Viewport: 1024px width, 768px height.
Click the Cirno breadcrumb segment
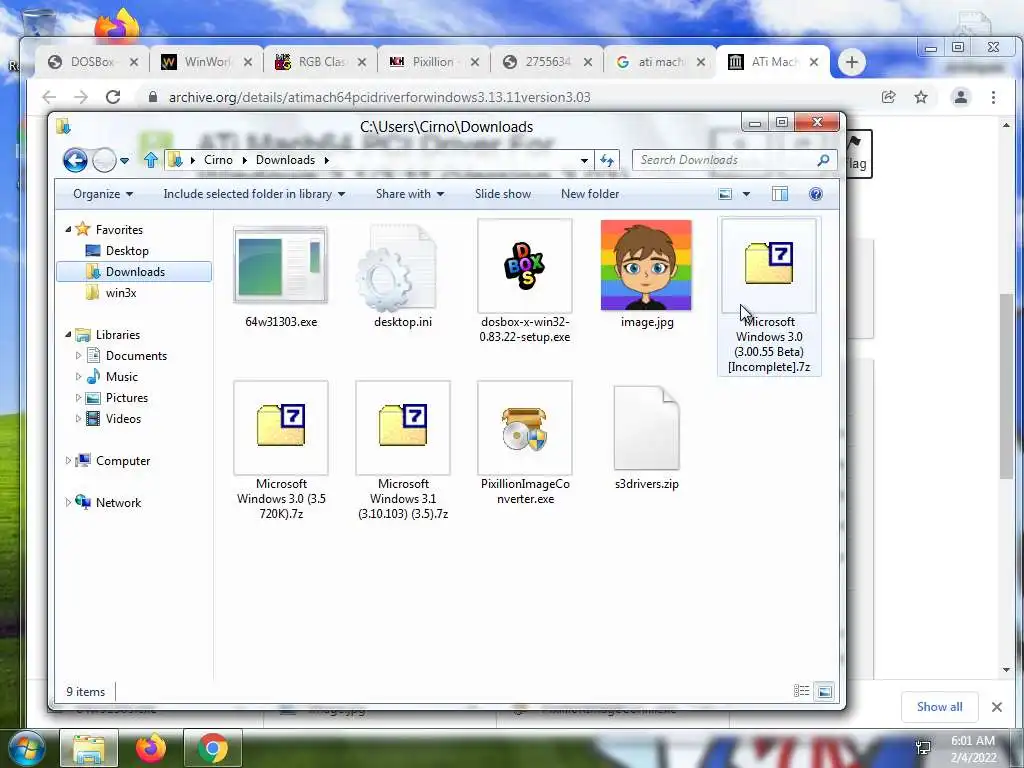[x=218, y=160]
